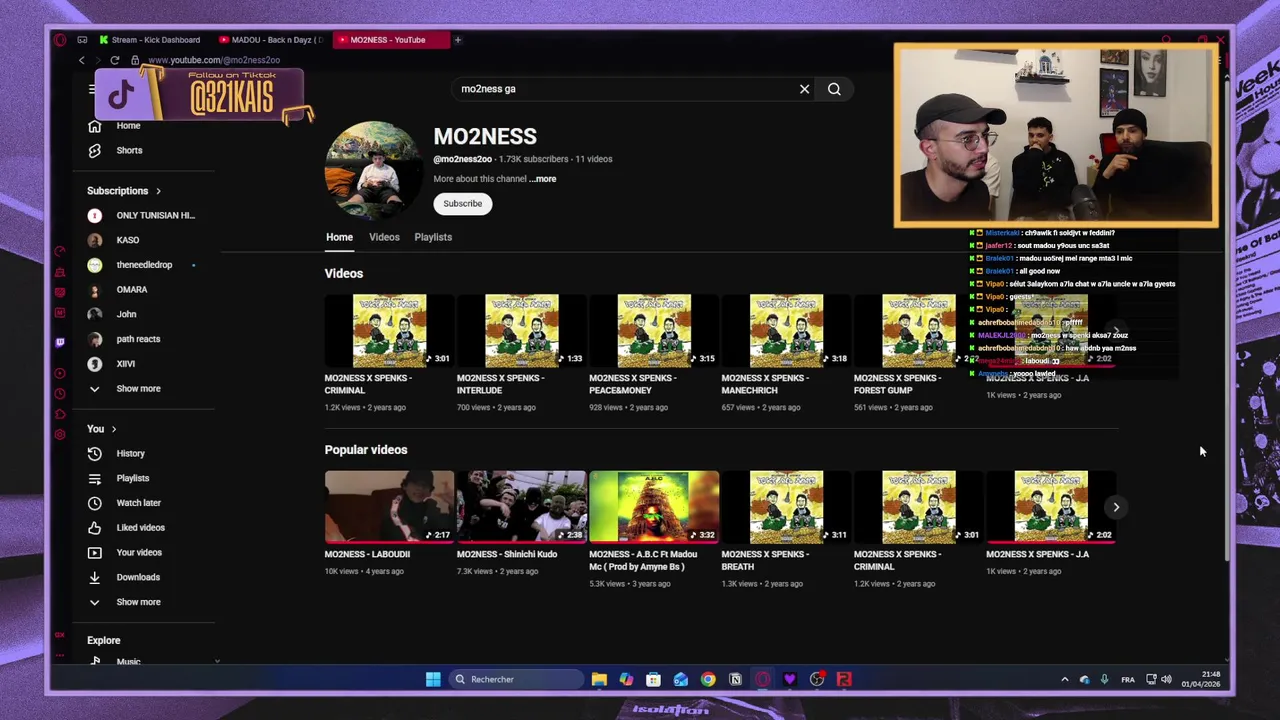The width and height of the screenshot is (1280, 720).
Task: Play MO2NESS X SPENKS - FOREST GUMP video
Action: click(918, 330)
